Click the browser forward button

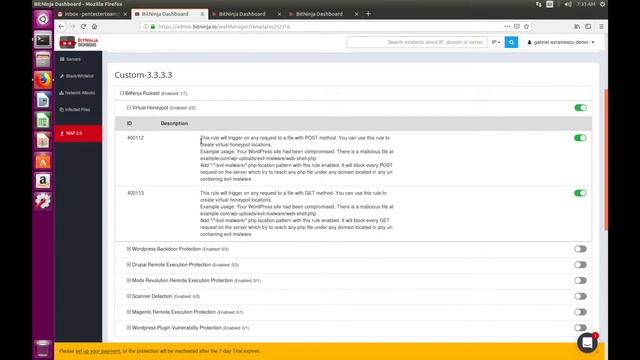pyautogui.click(x=73, y=27)
